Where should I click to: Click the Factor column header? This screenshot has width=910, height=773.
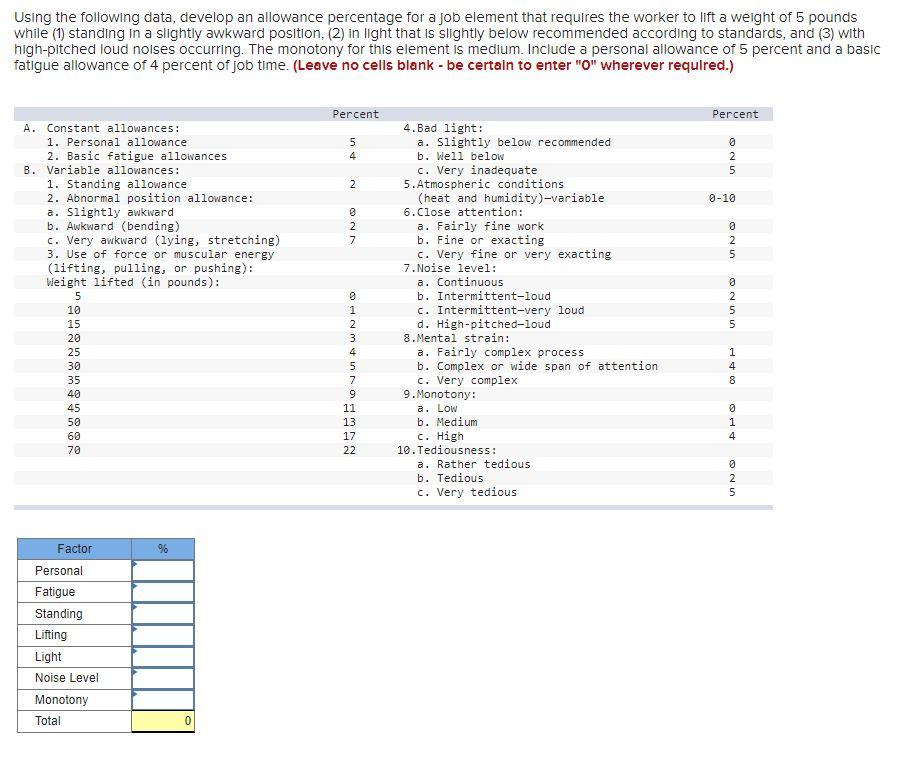pyautogui.click(x=74, y=548)
